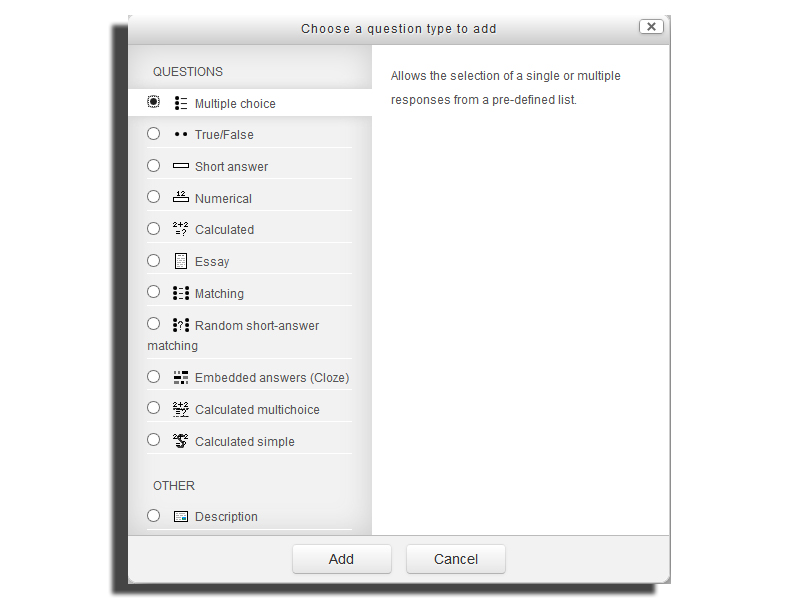Click the Essay page icon
The width and height of the screenshot is (800, 600).
(x=181, y=261)
